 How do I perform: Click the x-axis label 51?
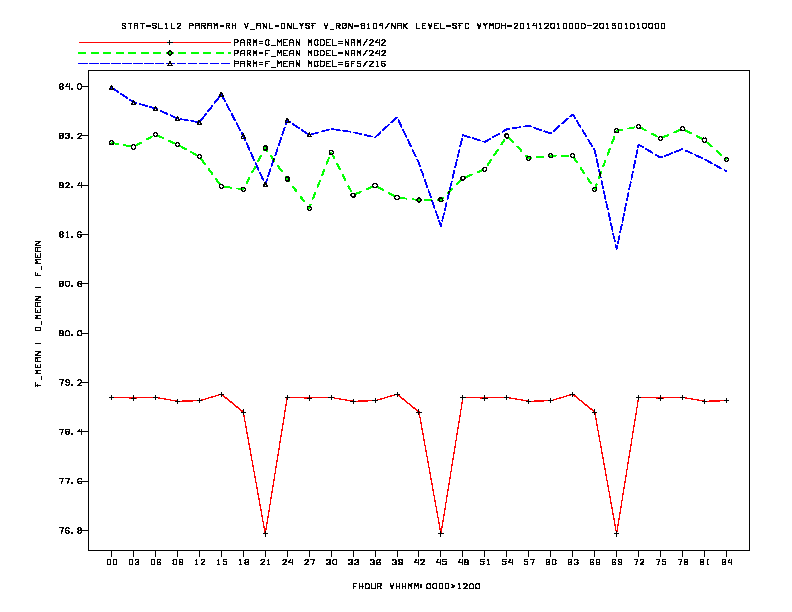click(x=485, y=562)
